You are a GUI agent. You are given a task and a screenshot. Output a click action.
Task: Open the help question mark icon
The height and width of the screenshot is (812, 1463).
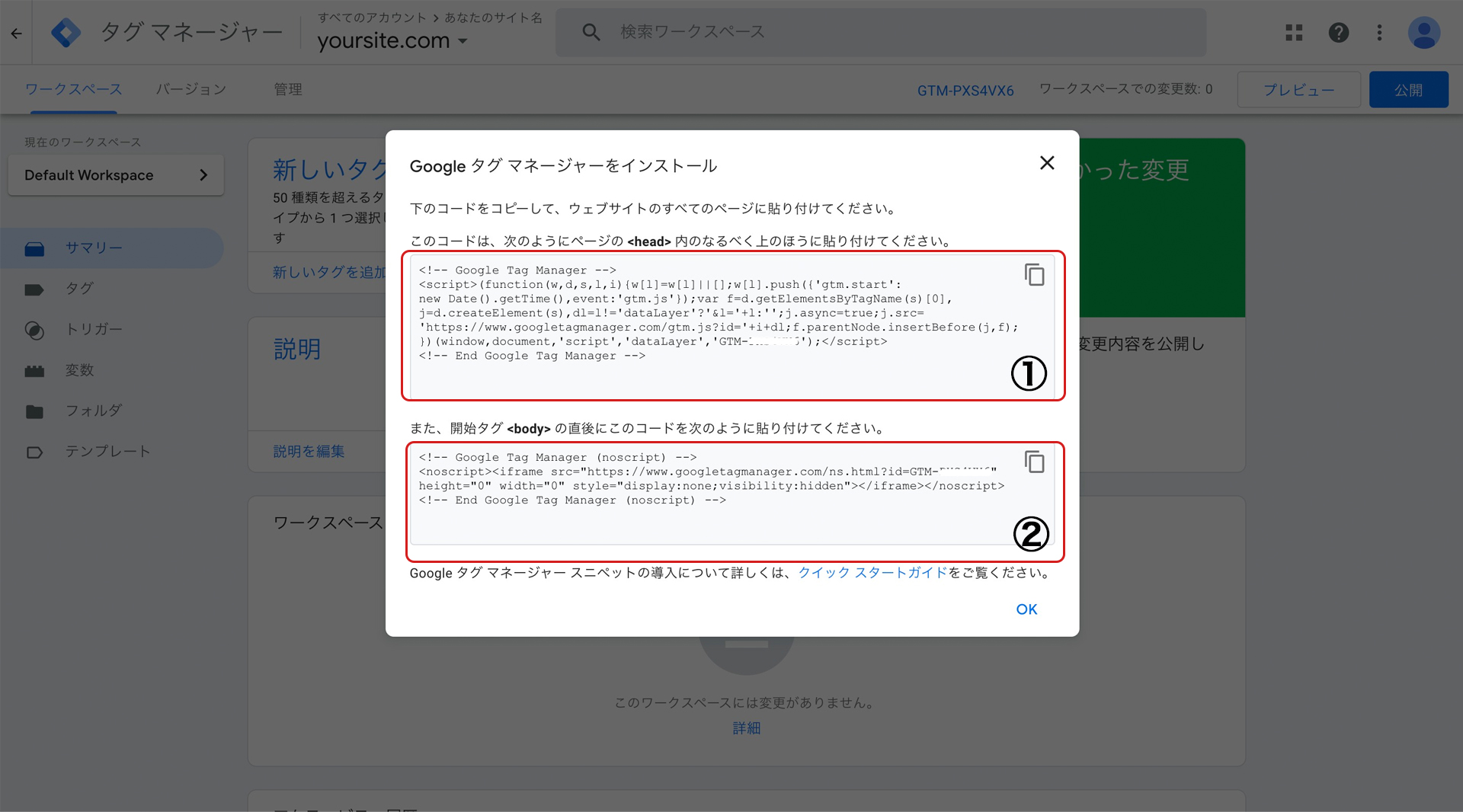(x=1339, y=33)
